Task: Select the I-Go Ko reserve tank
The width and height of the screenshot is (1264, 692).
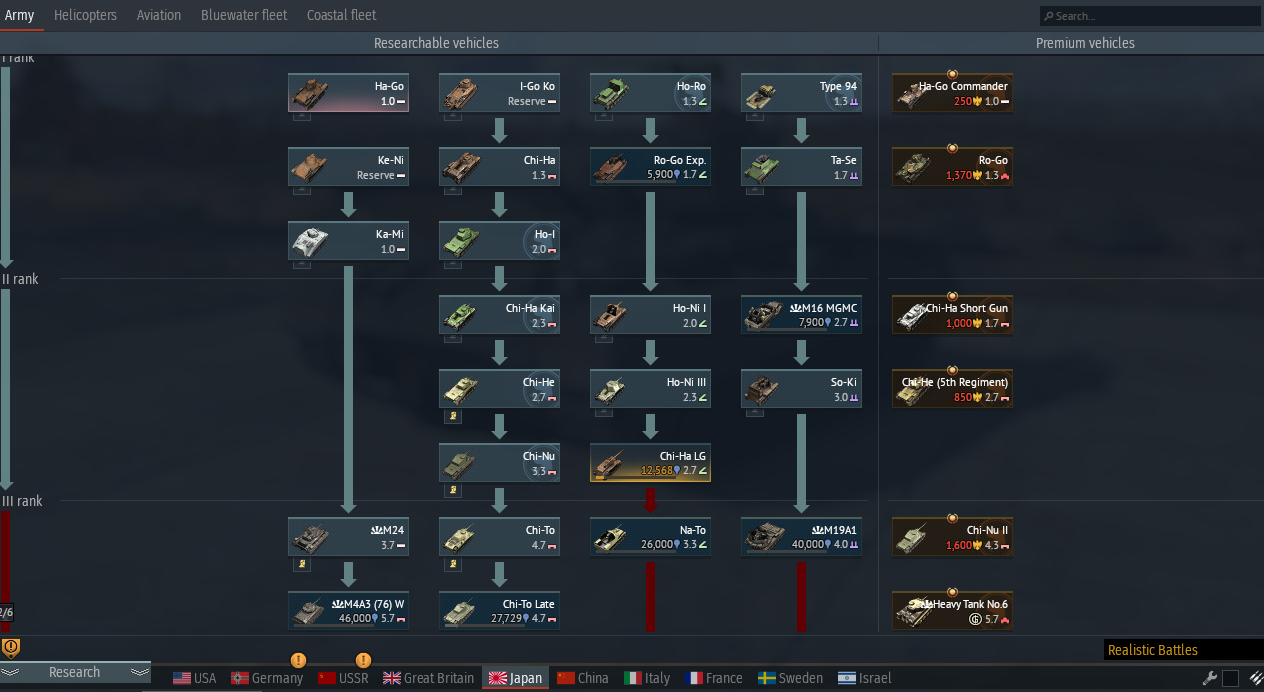Action: 499,93
